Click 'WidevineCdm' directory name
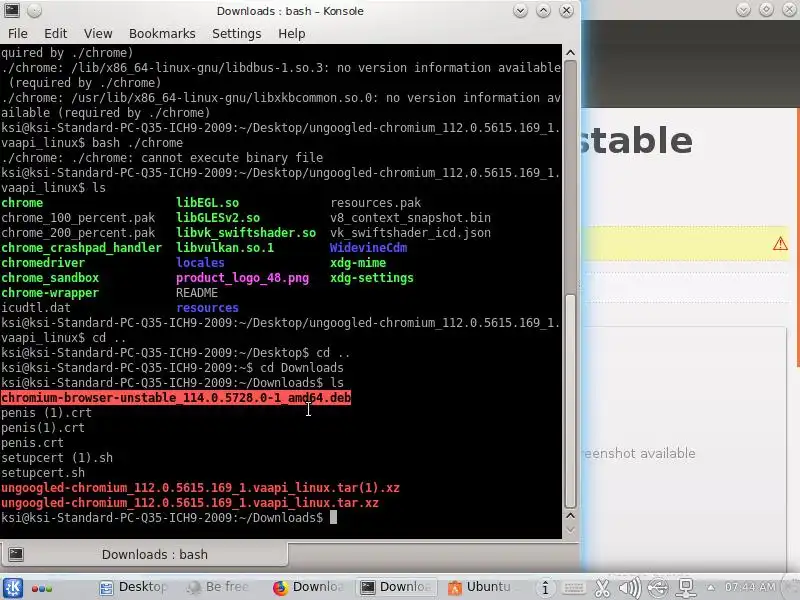 pos(368,248)
